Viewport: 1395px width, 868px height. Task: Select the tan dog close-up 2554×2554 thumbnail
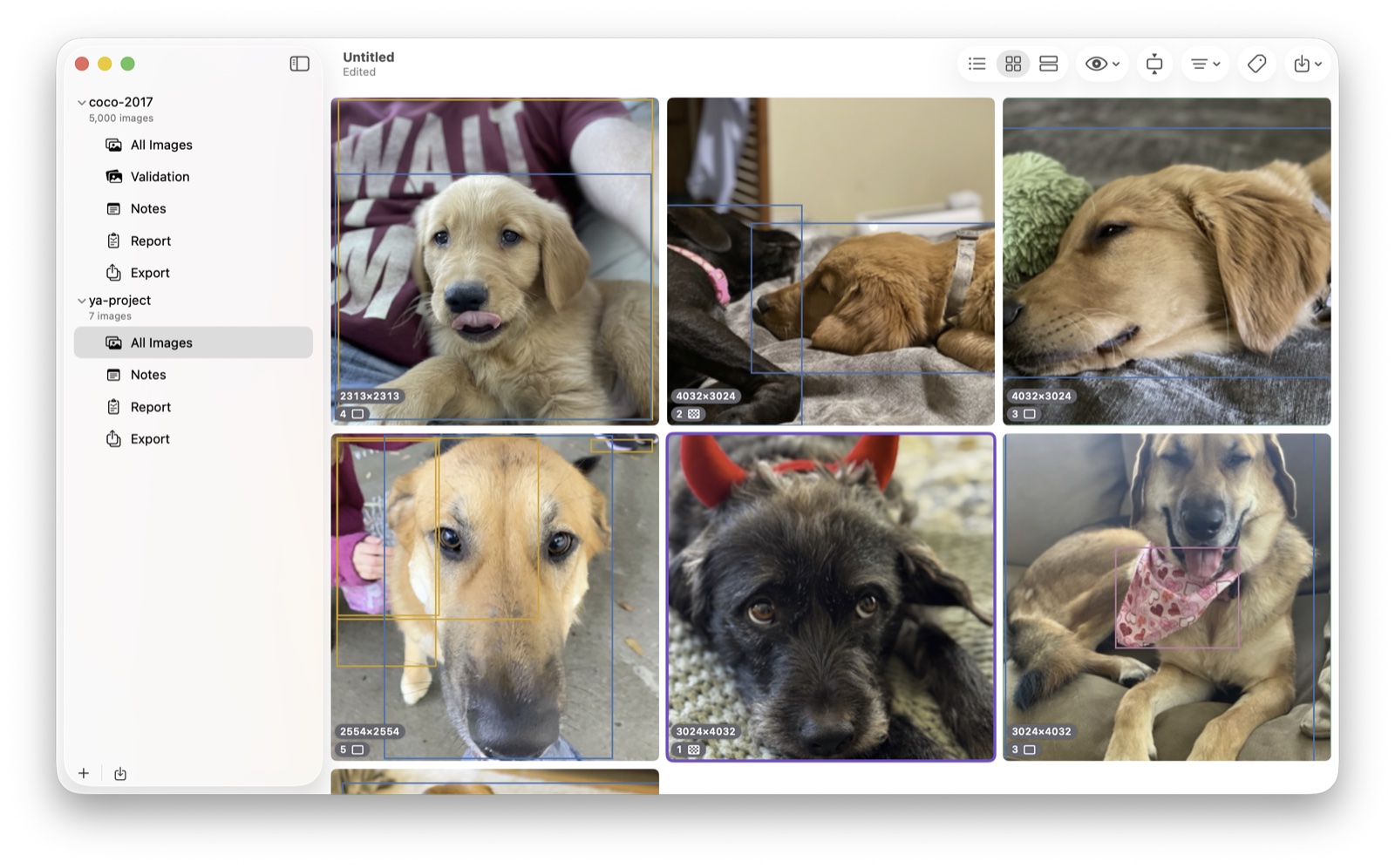[494, 597]
